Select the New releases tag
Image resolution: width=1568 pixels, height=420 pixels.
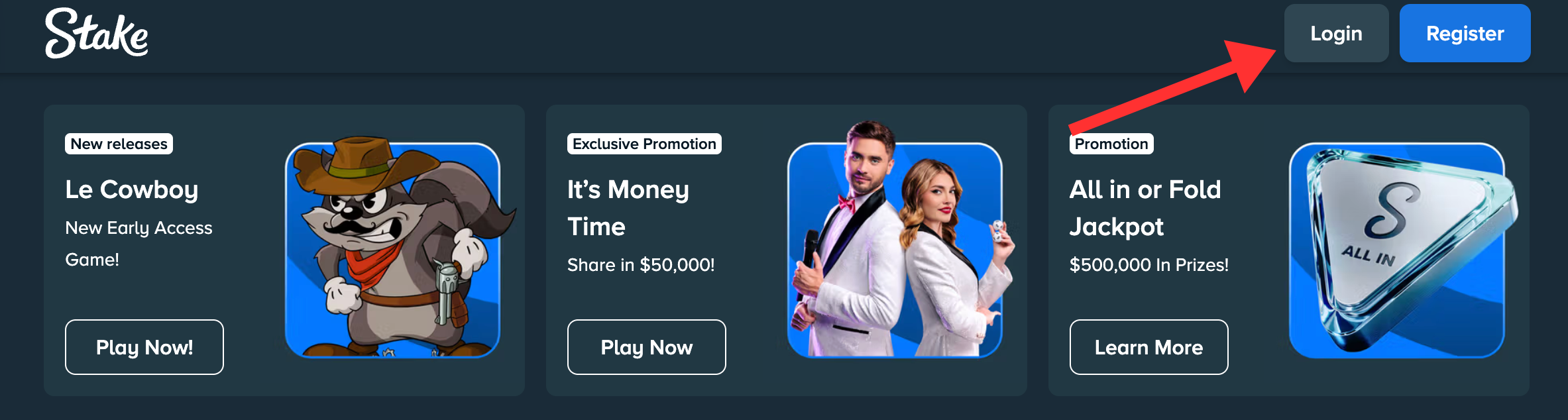pyautogui.click(x=119, y=144)
